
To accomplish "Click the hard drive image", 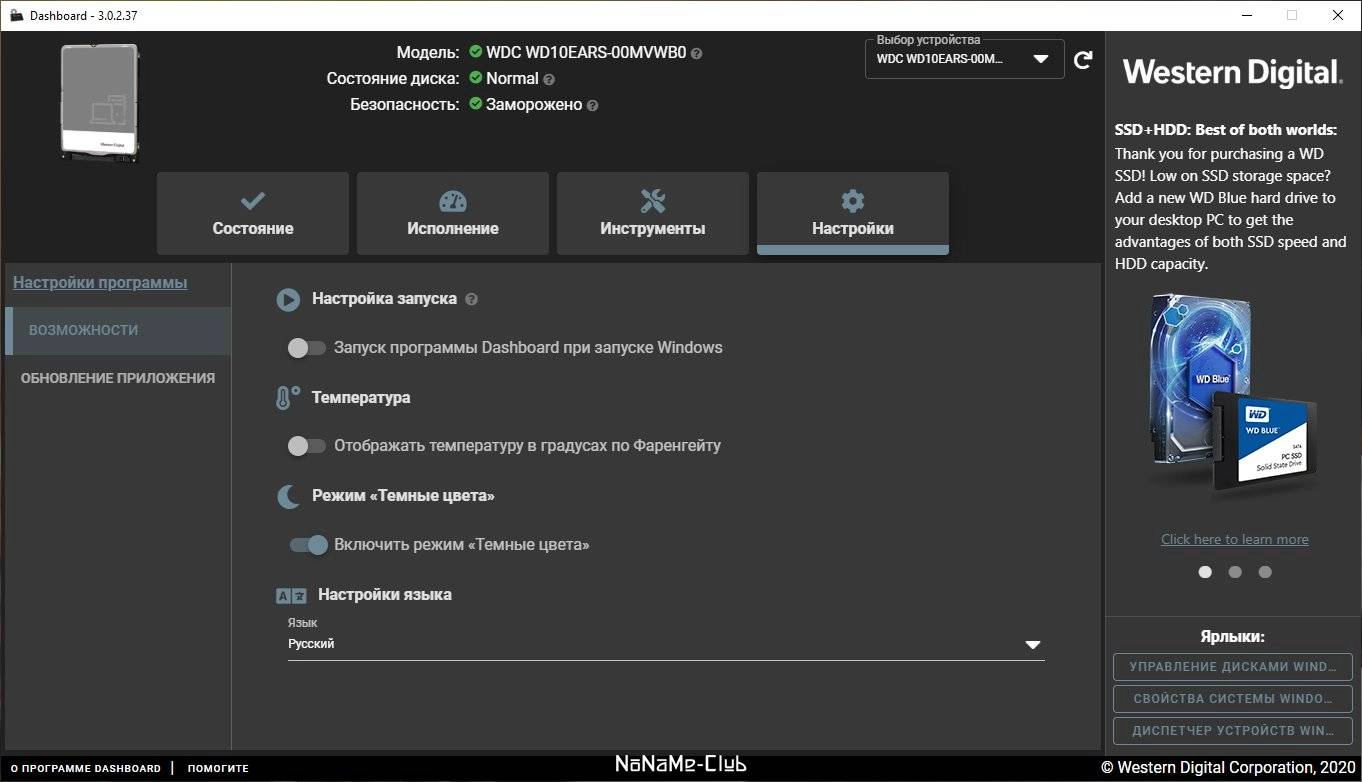I will (99, 101).
